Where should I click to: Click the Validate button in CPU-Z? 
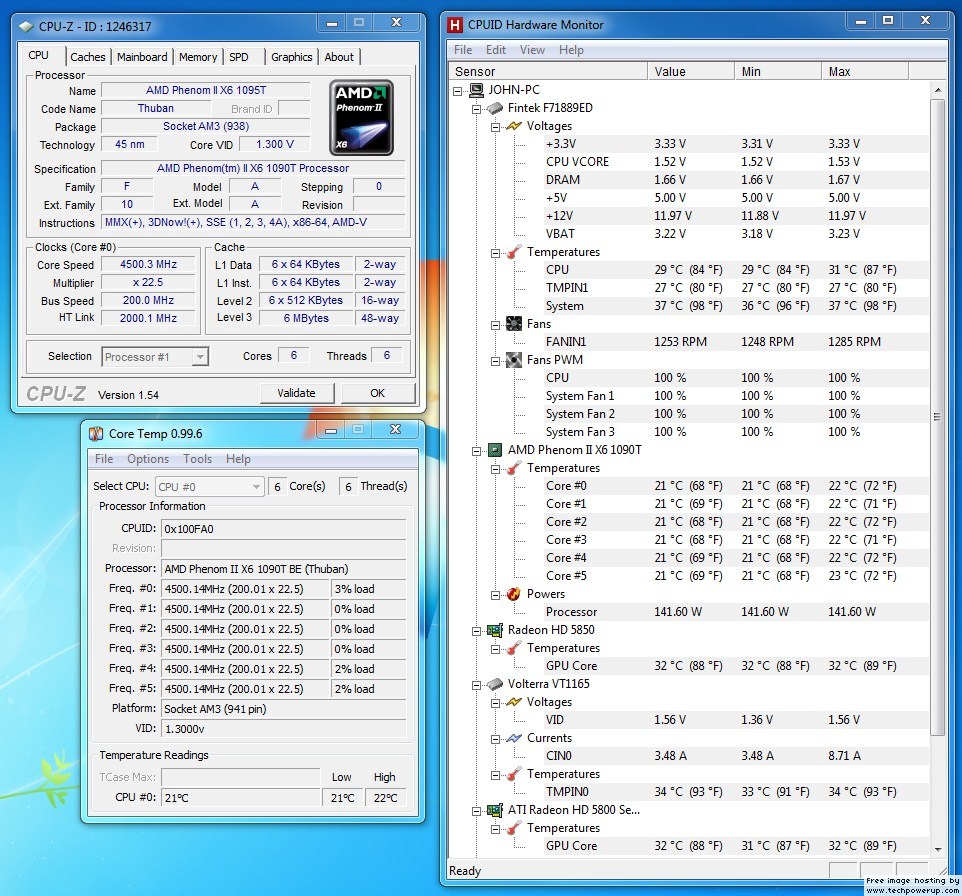click(297, 393)
